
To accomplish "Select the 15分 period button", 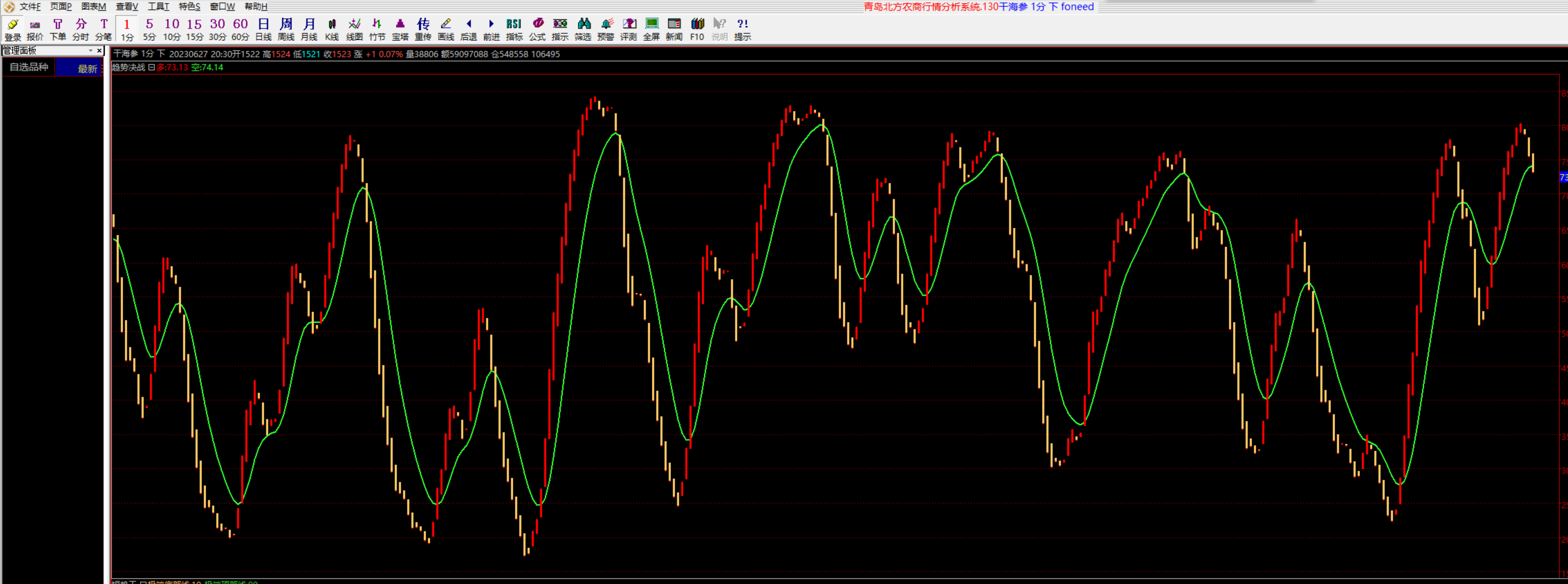I will click(x=194, y=29).
